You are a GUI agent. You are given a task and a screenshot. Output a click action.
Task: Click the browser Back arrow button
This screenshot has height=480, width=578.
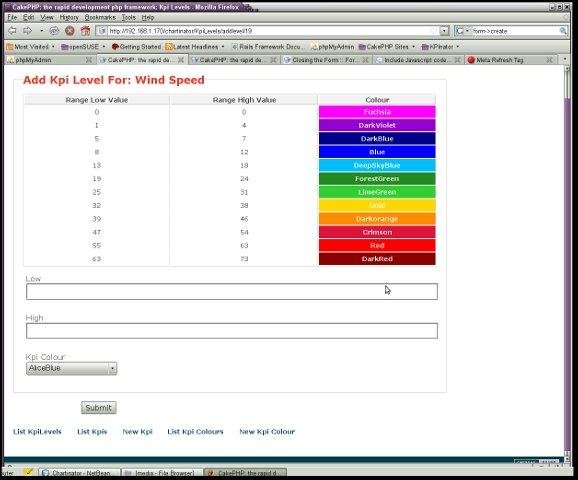point(12,31)
